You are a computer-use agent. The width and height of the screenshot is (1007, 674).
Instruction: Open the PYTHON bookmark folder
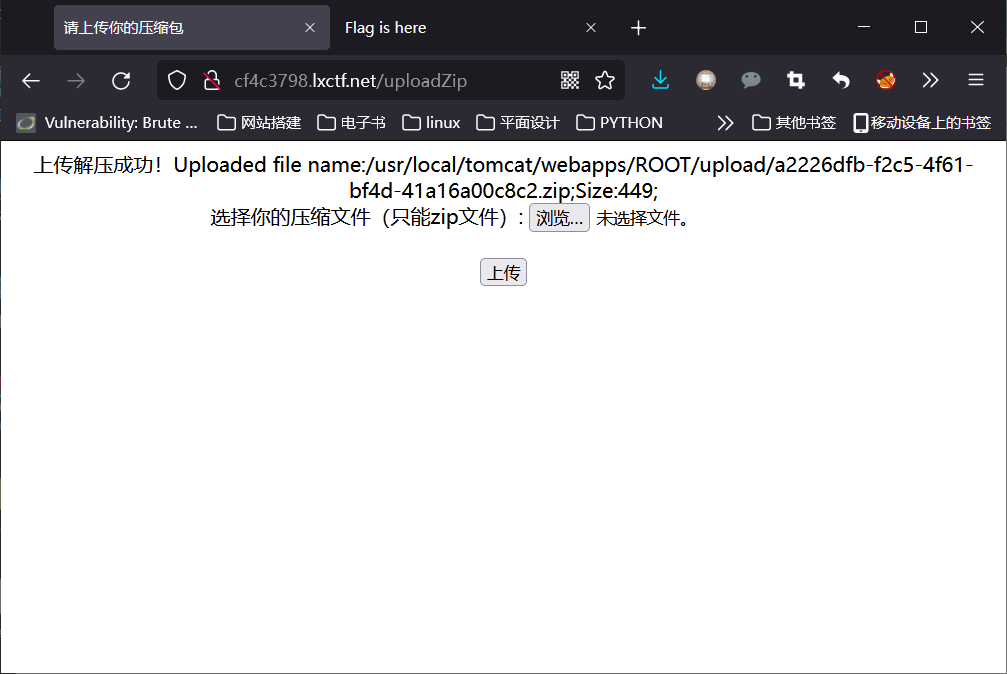point(619,123)
